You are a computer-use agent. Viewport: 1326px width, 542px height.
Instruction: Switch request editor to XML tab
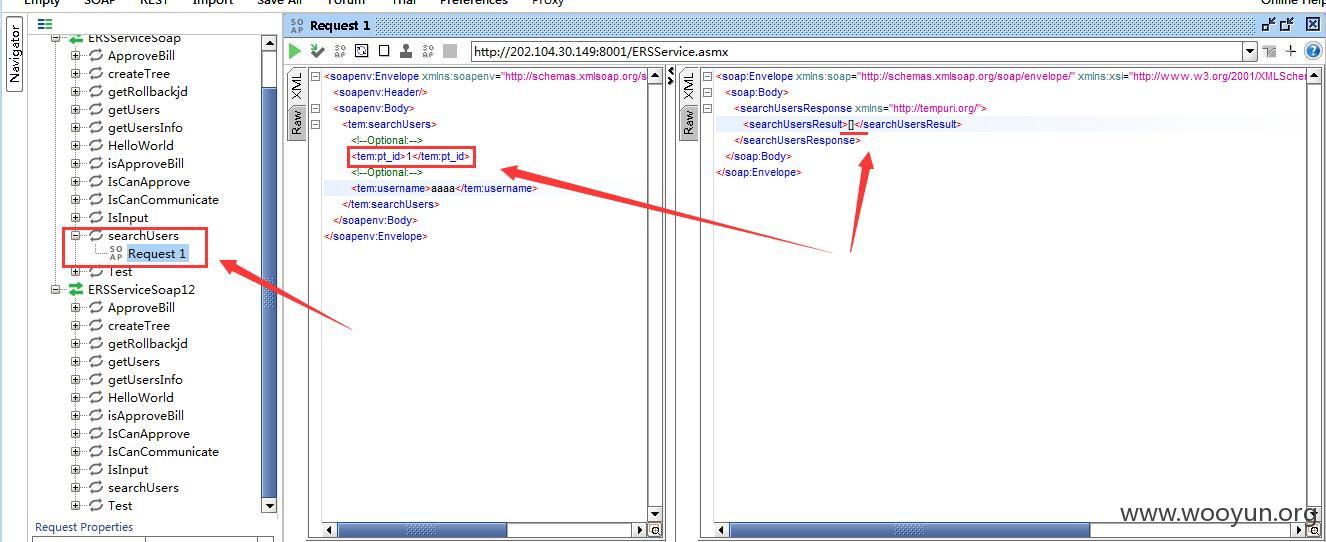point(297,87)
